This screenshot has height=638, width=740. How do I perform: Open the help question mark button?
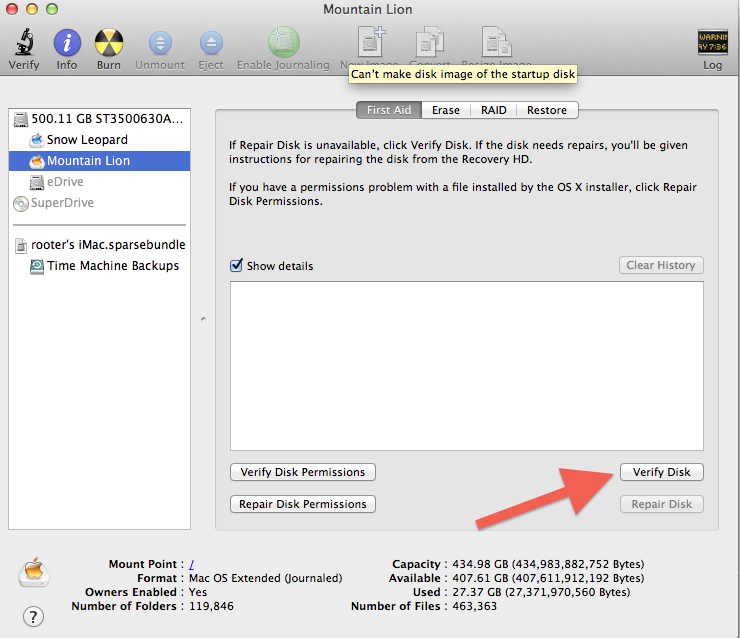click(33, 617)
